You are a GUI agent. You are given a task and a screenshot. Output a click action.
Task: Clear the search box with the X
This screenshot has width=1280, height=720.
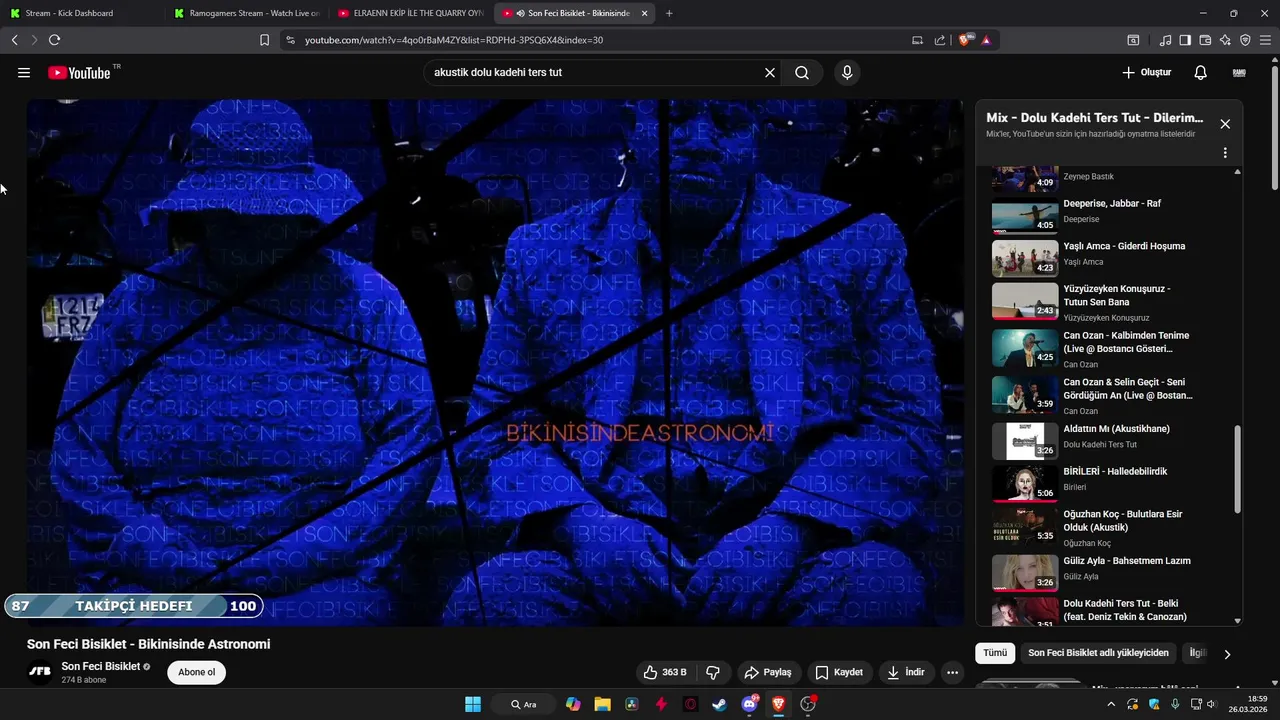coord(770,73)
